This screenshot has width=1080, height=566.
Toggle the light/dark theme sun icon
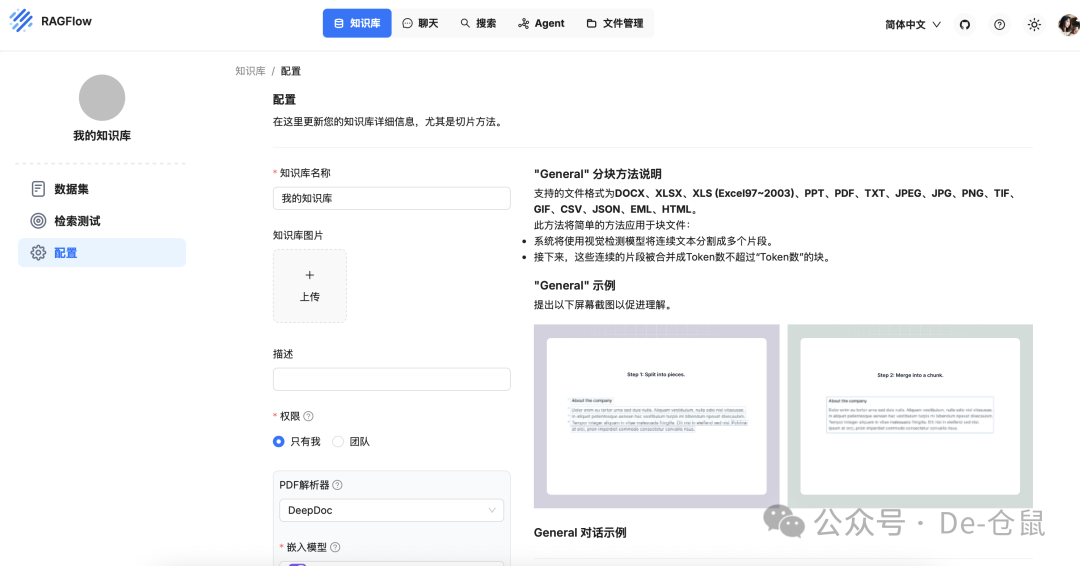1034,24
